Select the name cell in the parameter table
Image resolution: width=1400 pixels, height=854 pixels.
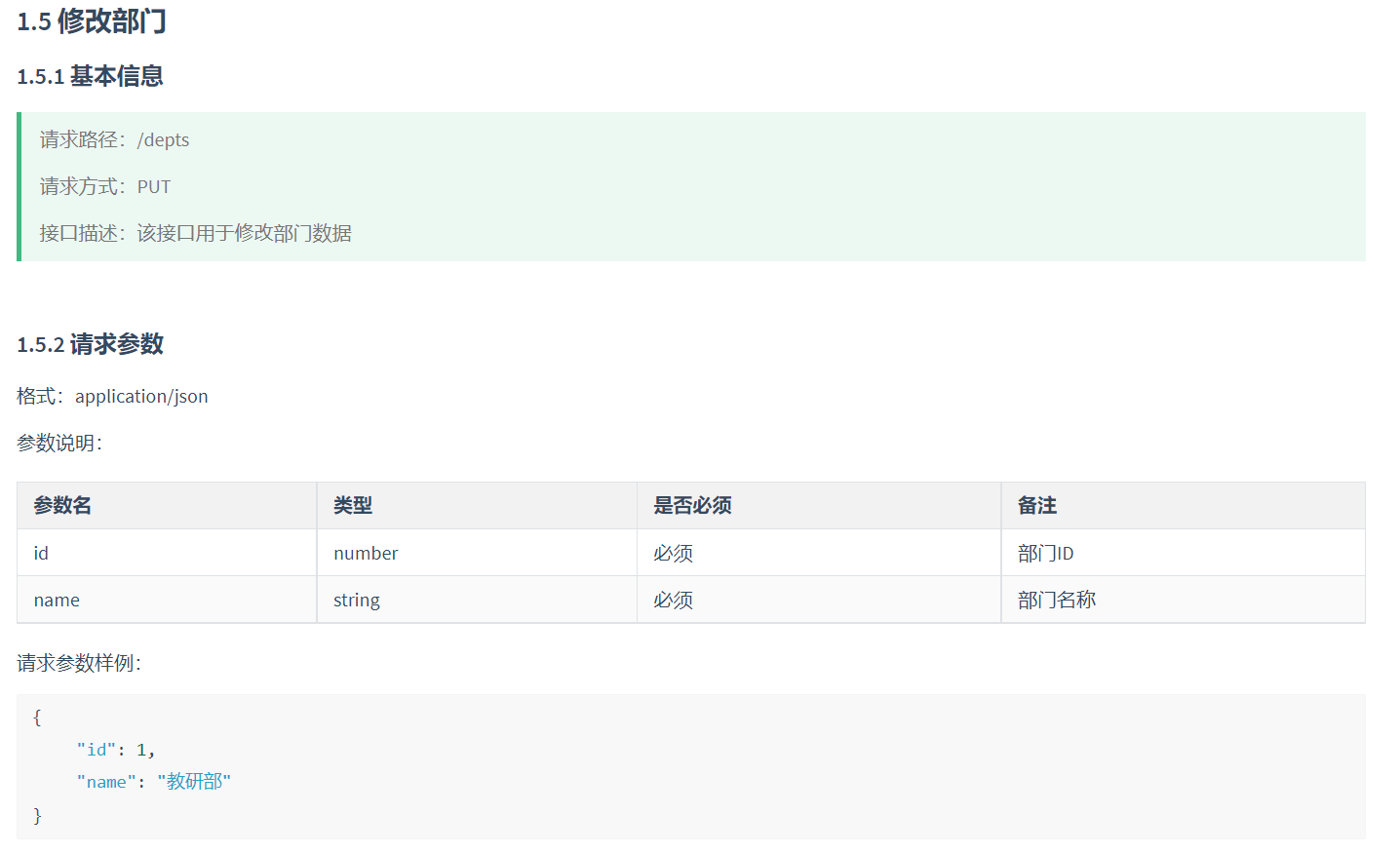(57, 601)
